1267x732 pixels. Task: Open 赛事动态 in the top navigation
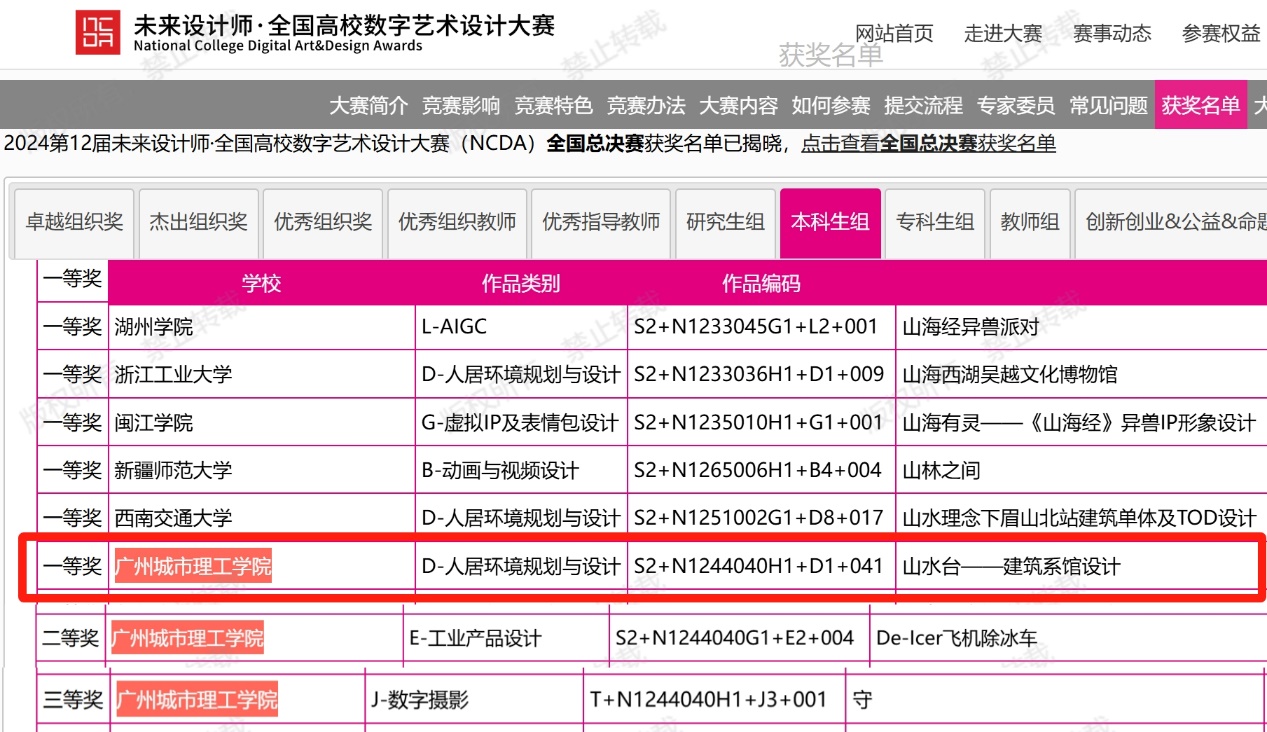point(1112,33)
